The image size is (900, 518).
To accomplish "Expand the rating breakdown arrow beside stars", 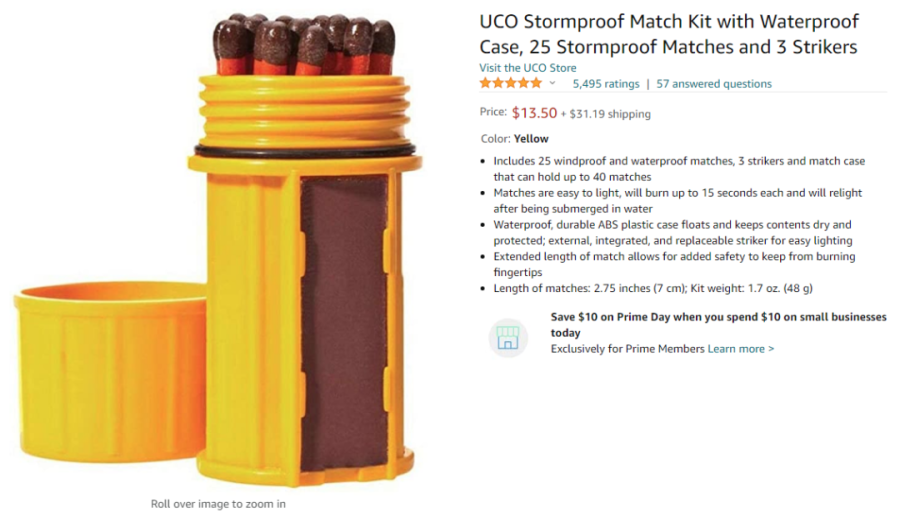I will pos(552,84).
